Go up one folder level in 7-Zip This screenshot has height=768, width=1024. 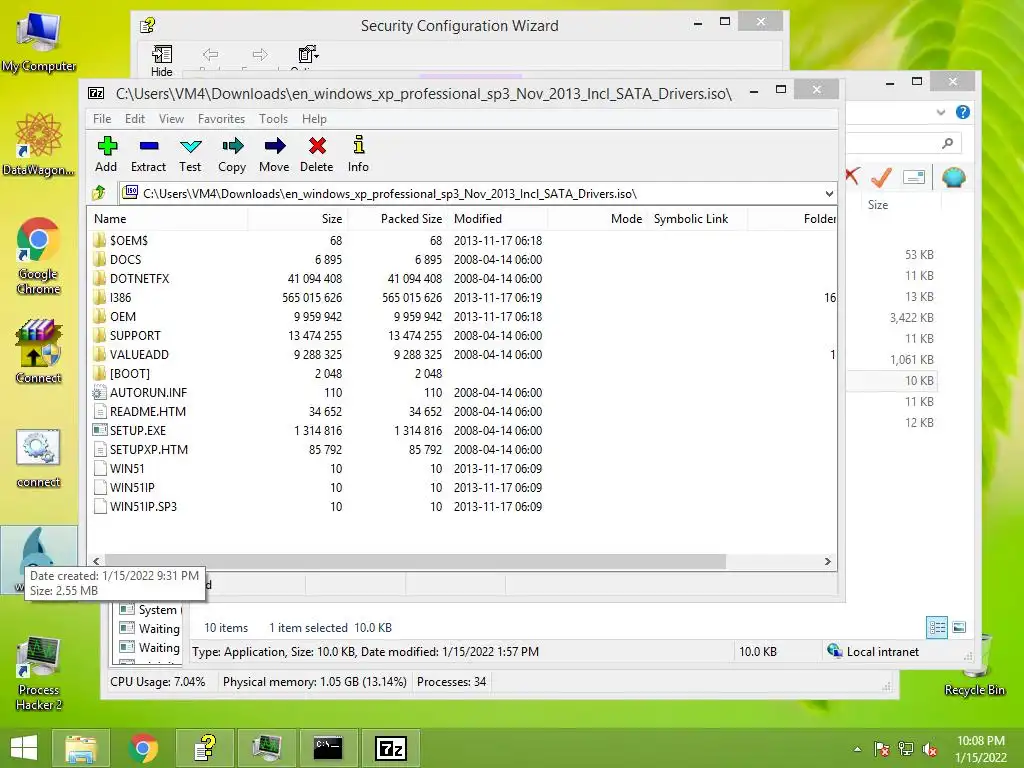(x=99, y=193)
